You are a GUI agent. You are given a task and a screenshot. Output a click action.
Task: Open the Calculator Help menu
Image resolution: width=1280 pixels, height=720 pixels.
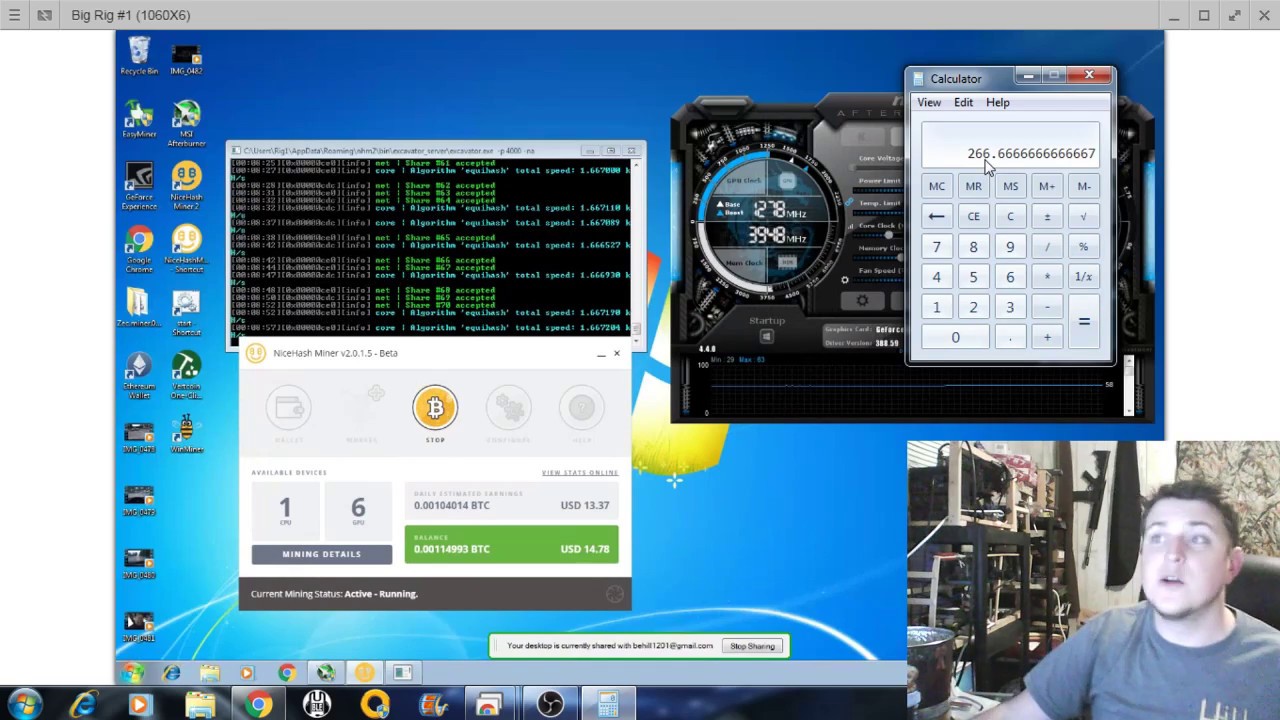tap(997, 102)
